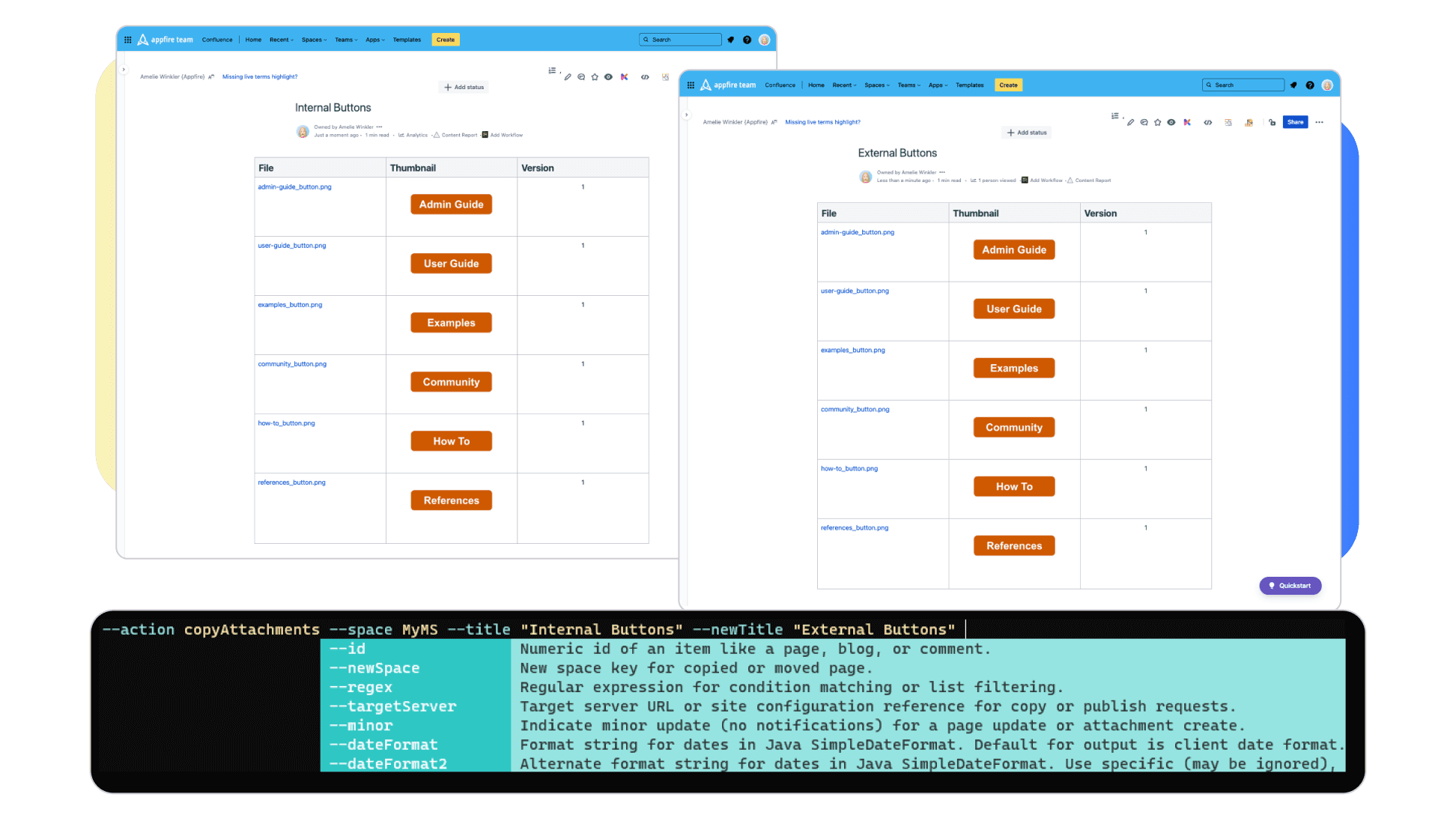Viewport: 1456px width, 821px height.
Task: Click the Confluence menu item in the navigation bar
Action: pos(780,85)
